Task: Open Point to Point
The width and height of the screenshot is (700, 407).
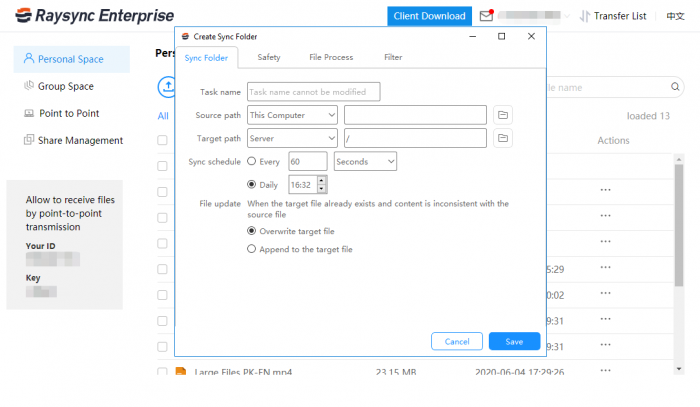Action: tap(69, 113)
